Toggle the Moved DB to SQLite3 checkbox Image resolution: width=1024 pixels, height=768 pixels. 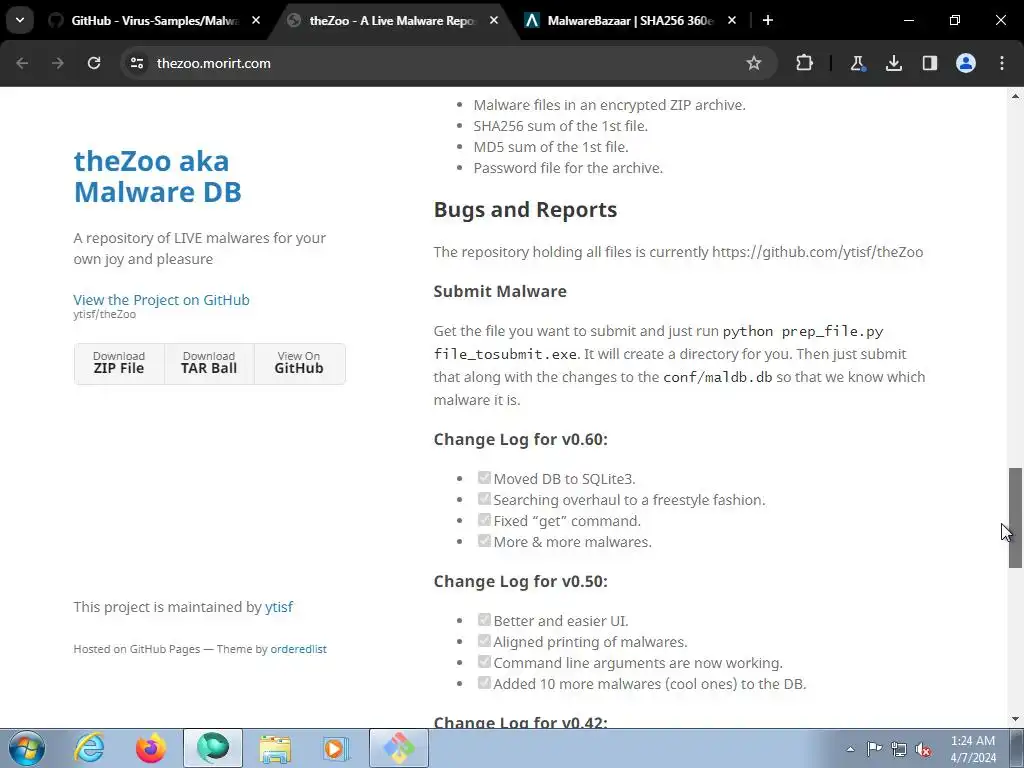point(484,477)
